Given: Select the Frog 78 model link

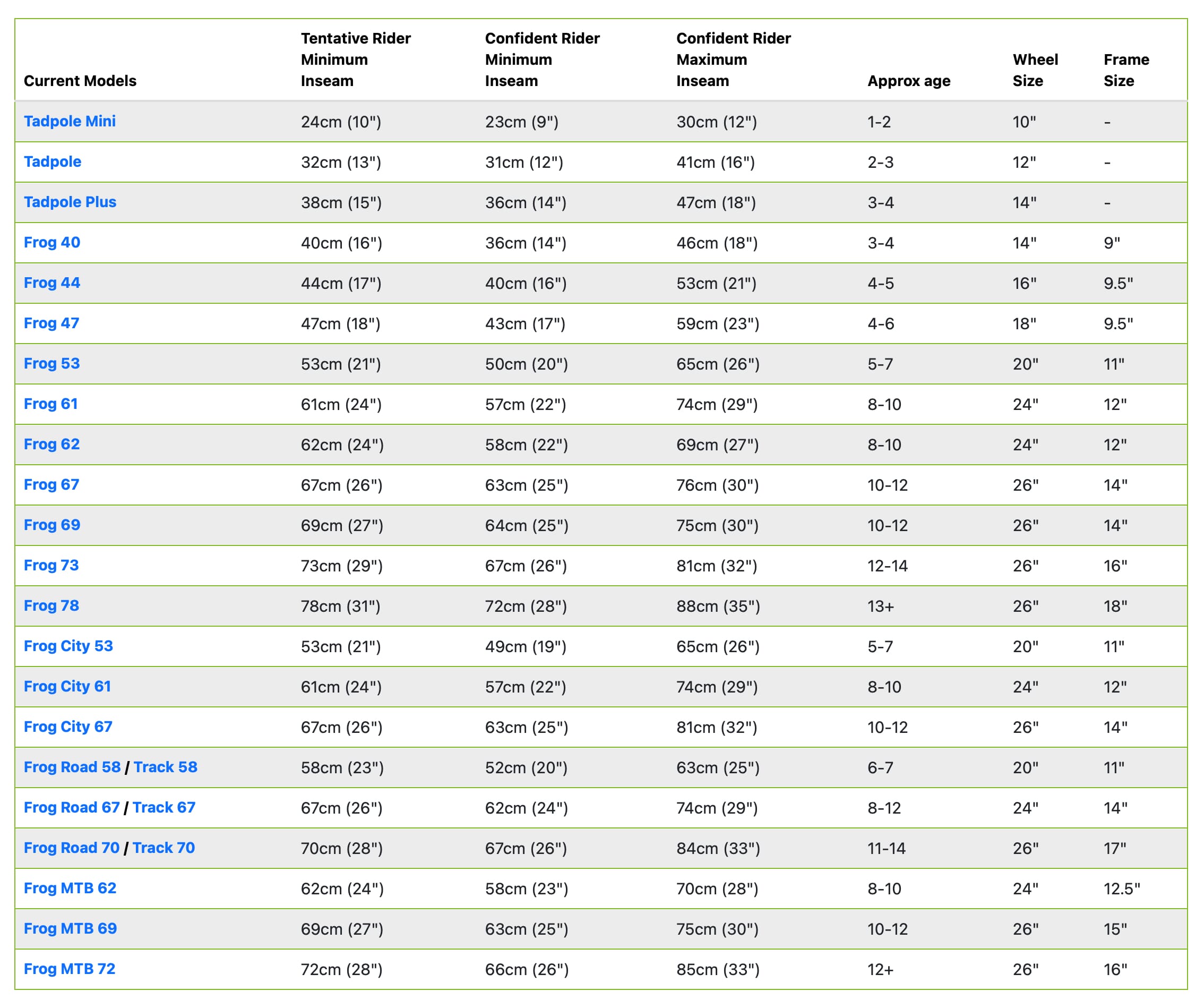Looking at the screenshot, I should [51, 605].
